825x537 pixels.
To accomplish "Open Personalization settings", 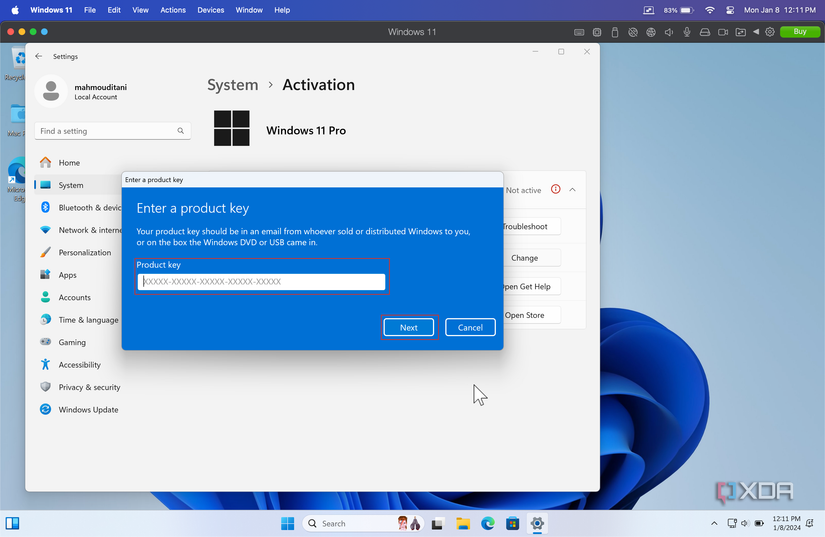I will [x=79, y=252].
